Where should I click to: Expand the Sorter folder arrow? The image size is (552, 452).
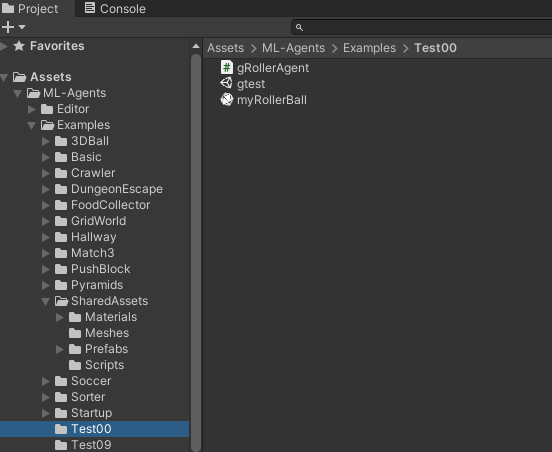[x=46, y=397]
